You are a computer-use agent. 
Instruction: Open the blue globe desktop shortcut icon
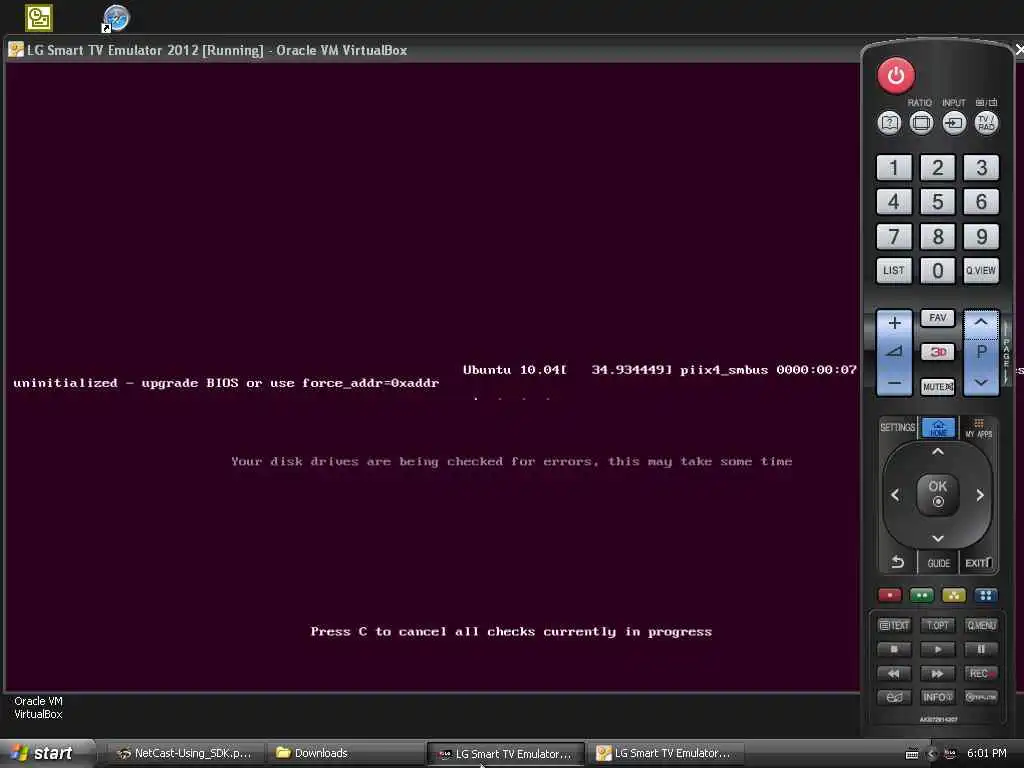[116, 18]
